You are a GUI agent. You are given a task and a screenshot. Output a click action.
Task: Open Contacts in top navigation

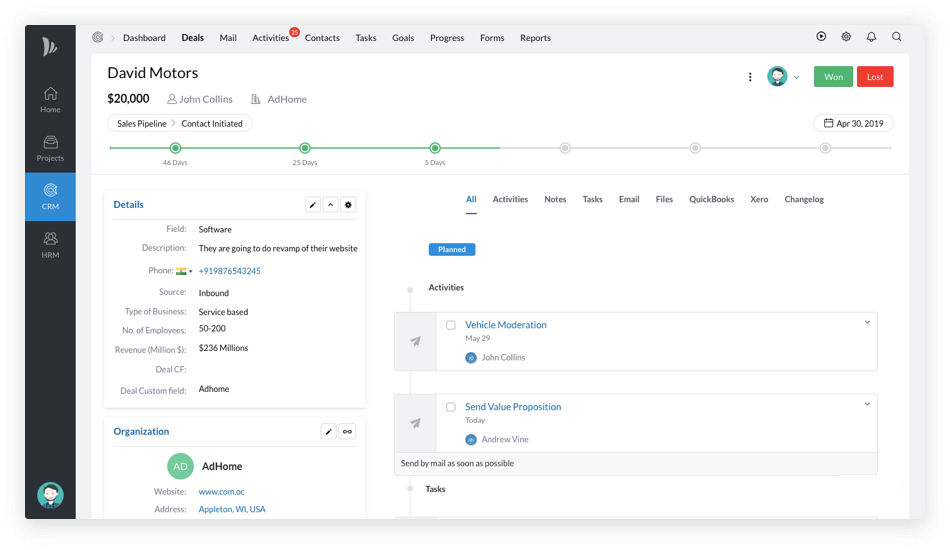pos(322,38)
